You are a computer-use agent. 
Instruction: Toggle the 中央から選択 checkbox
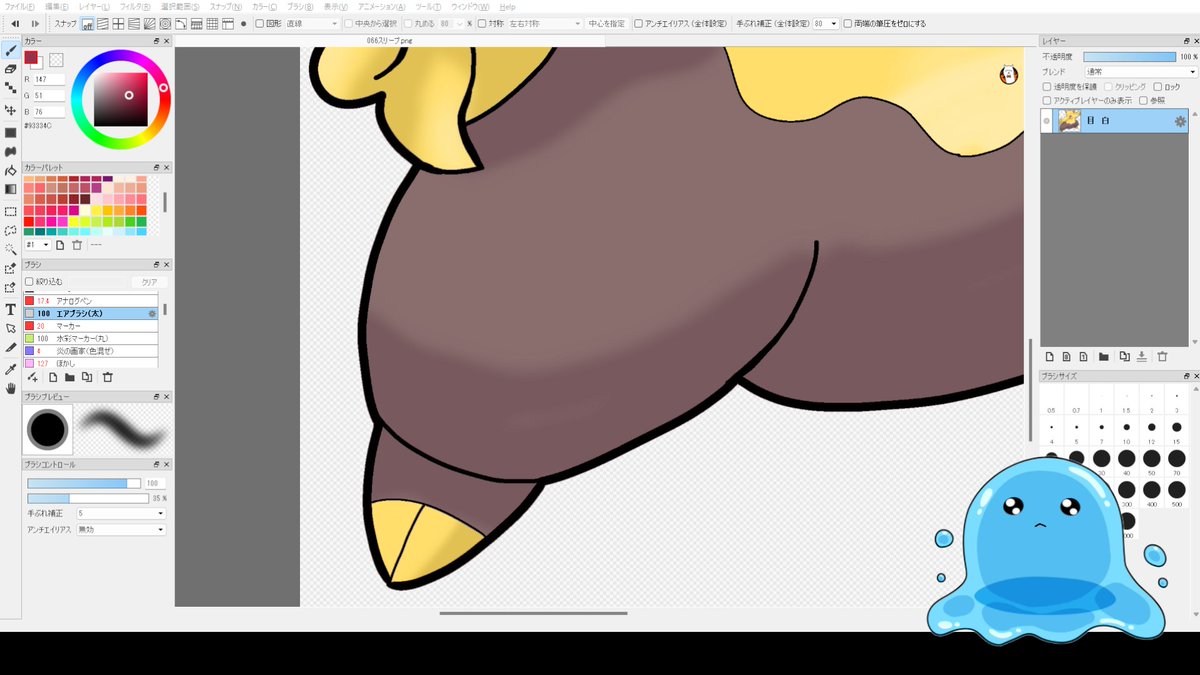click(x=347, y=23)
